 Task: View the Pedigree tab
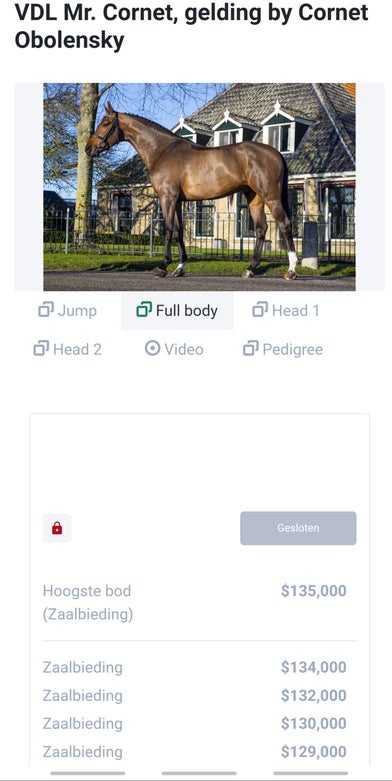tap(283, 349)
